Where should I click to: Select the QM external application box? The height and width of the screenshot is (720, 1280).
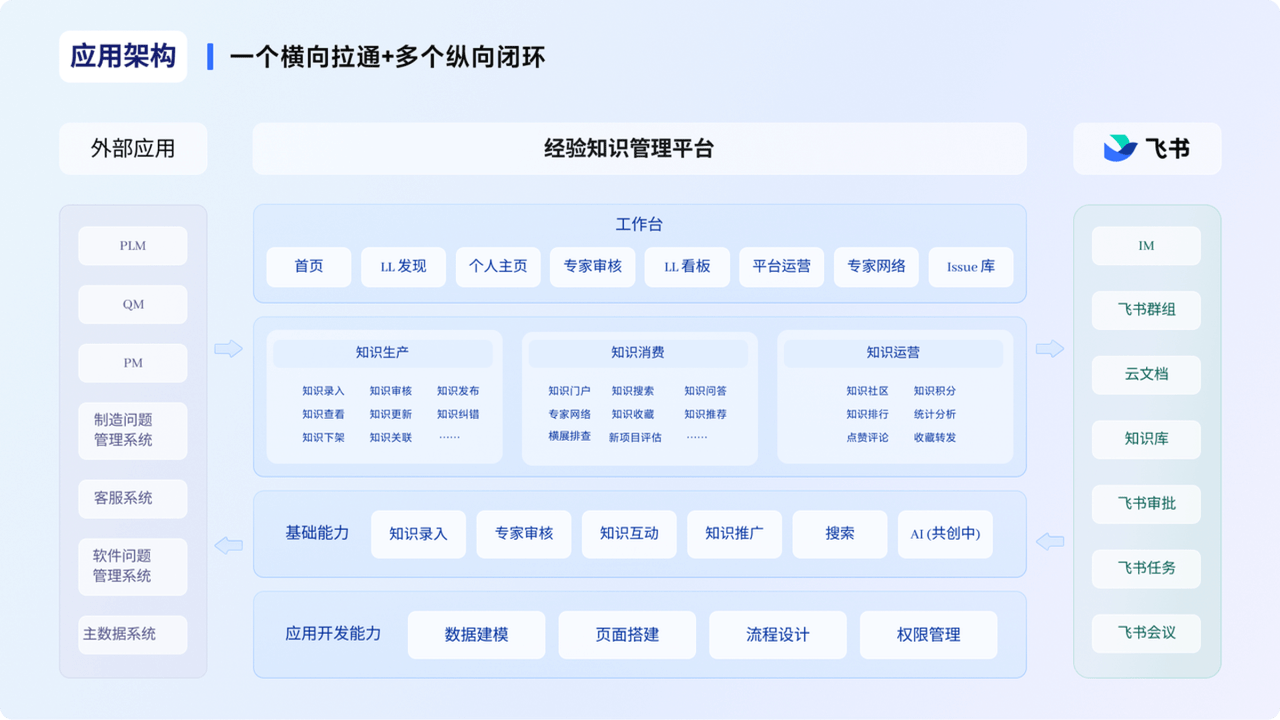click(133, 305)
